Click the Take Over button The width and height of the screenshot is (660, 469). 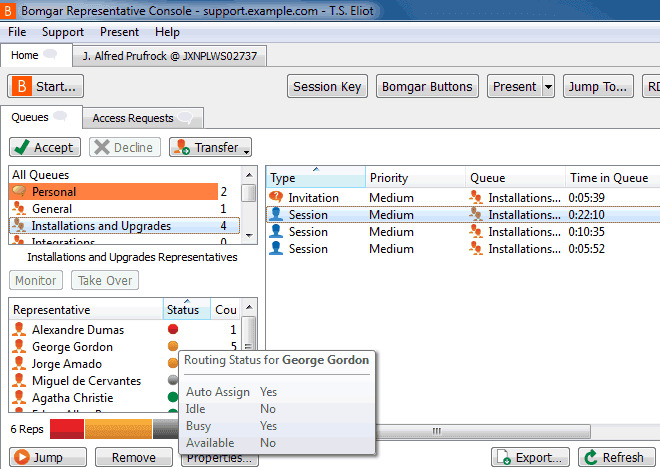105,280
